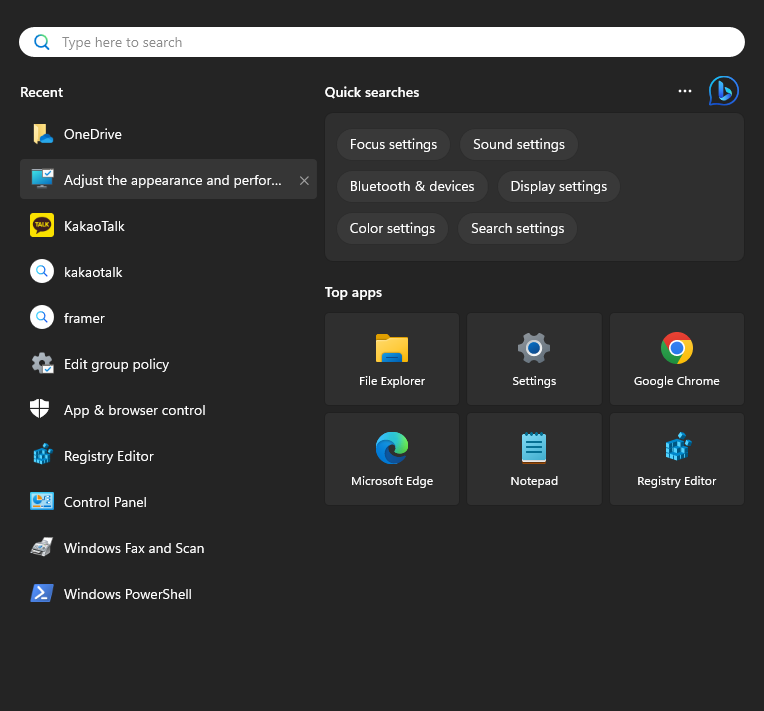Screen dimensions: 764x711
Task: Click the Microsoft Edge label in Top apps
Action: pos(392,481)
